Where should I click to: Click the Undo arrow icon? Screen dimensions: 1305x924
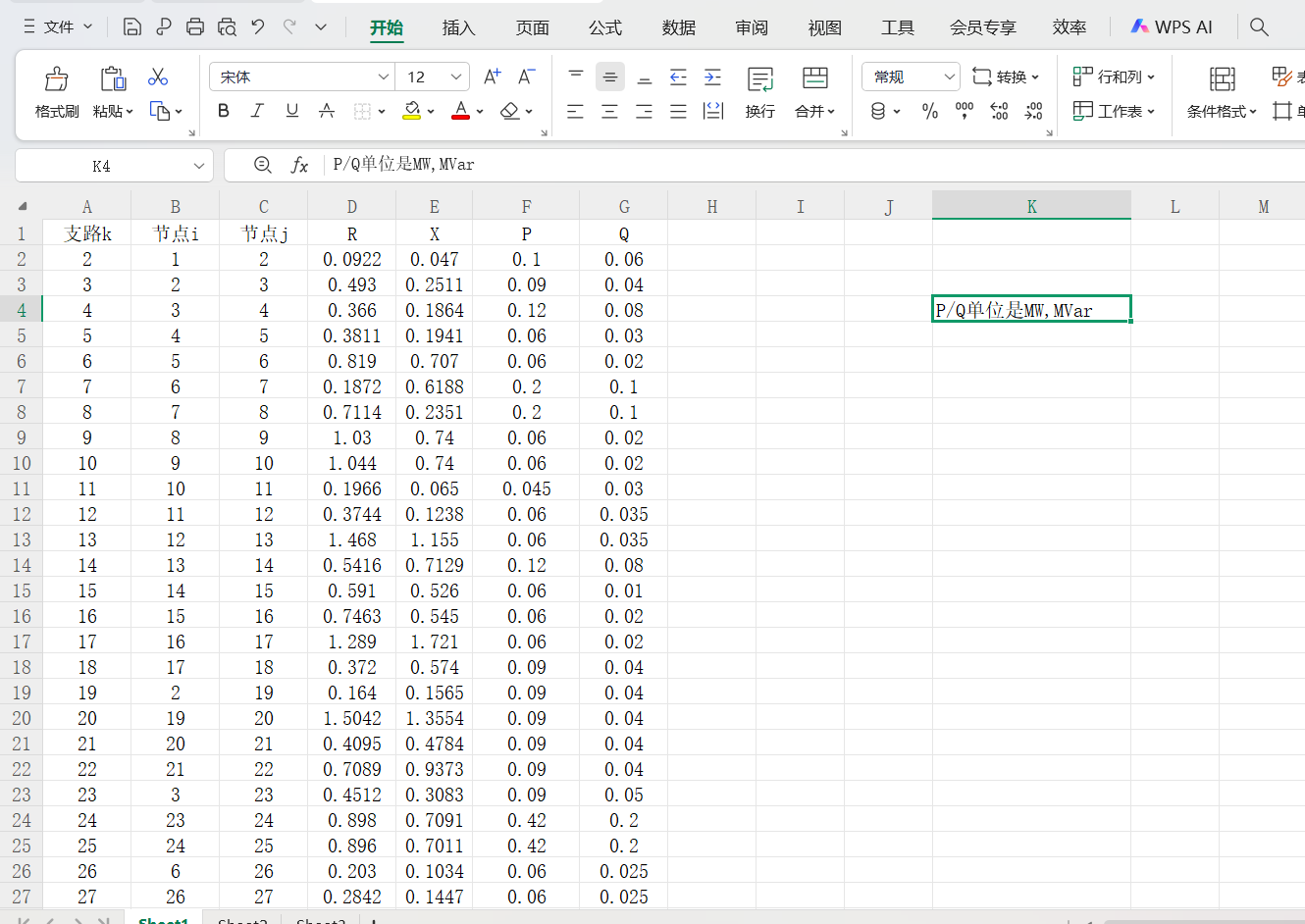click(x=258, y=26)
